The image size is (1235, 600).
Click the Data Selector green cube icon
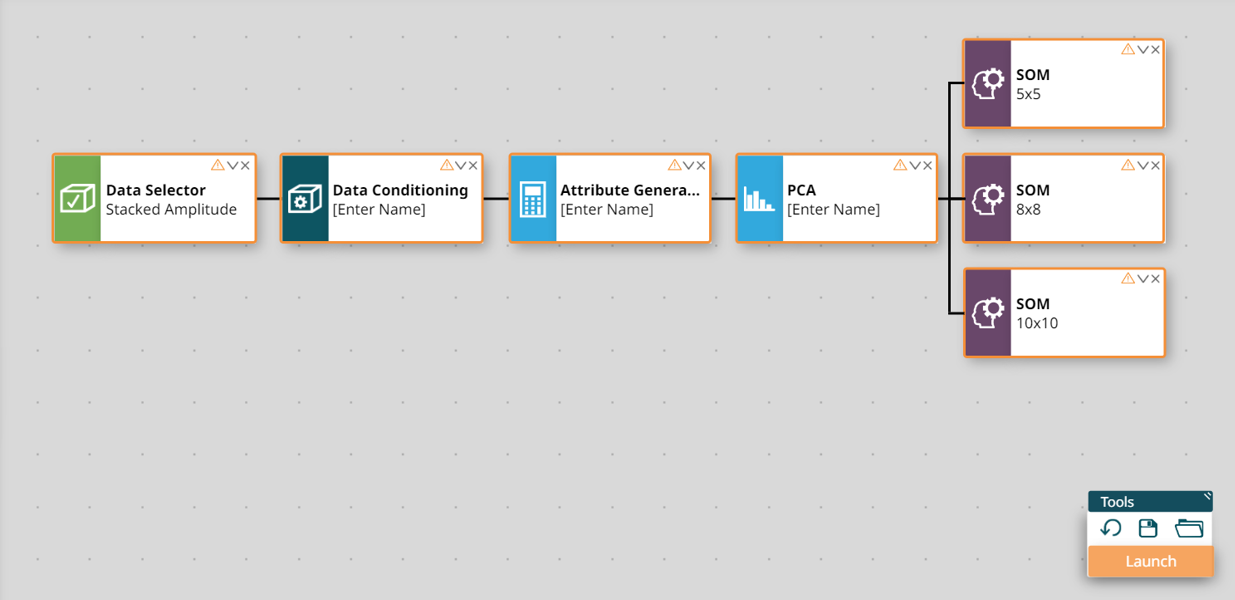[x=77, y=199]
